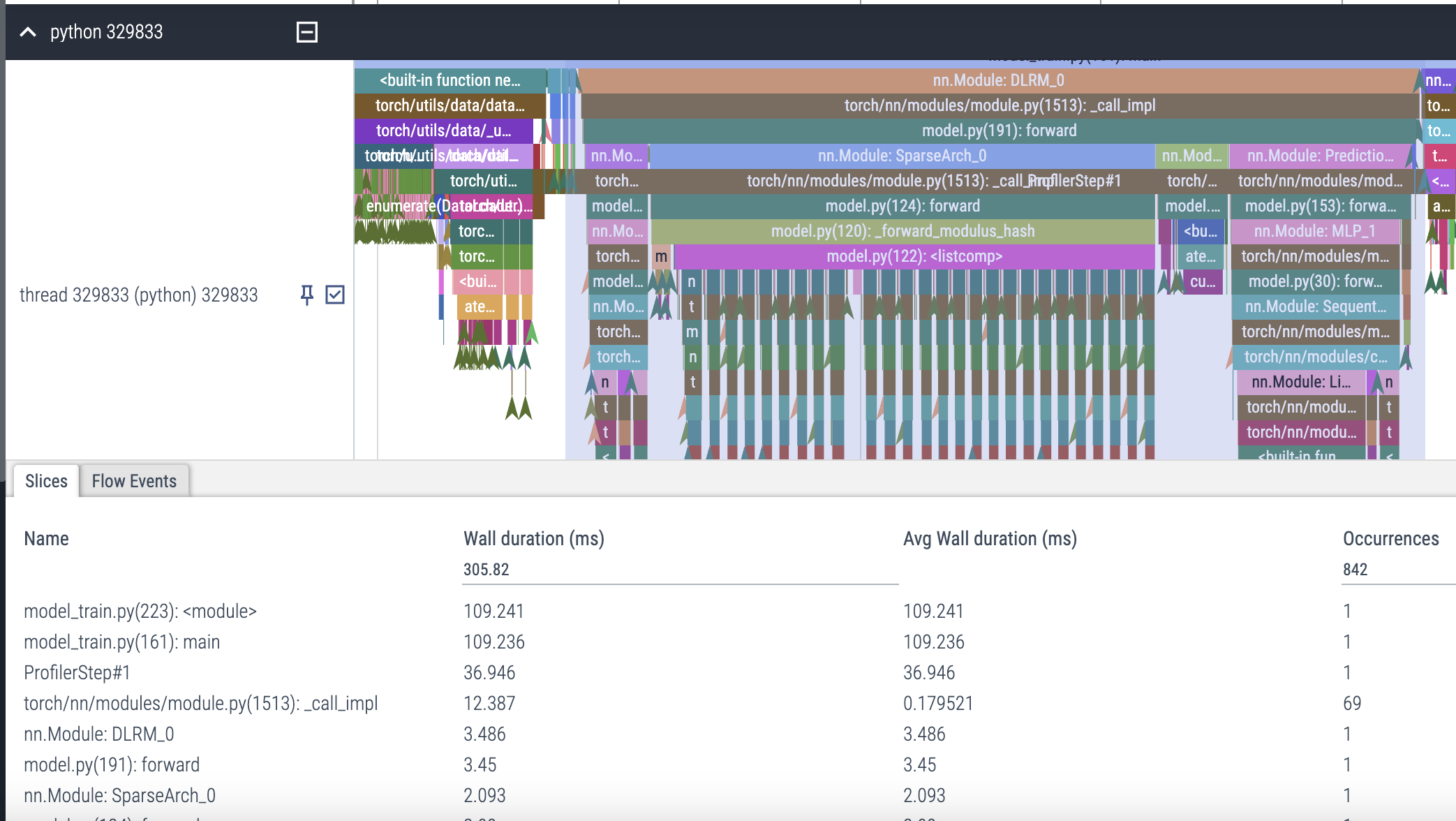Screen dimensions: 1456x821
Task: Click the ProfilerStep#1 row in slices table
Action: (x=77, y=672)
